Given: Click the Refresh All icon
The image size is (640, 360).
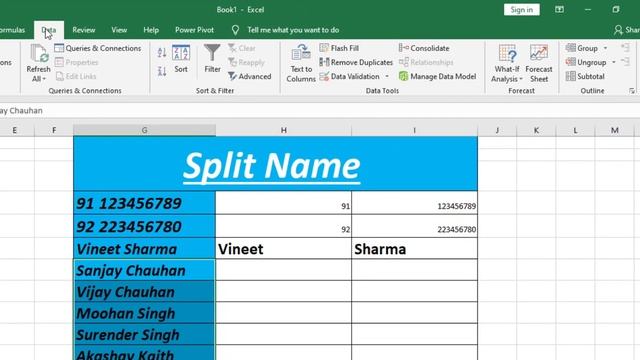Looking at the screenshot, I should [x=39, y=53].
